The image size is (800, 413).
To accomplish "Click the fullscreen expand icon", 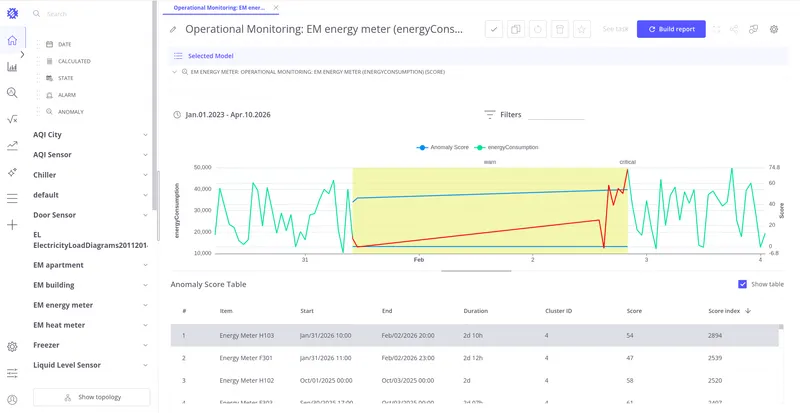I will (x=716, y=30).
